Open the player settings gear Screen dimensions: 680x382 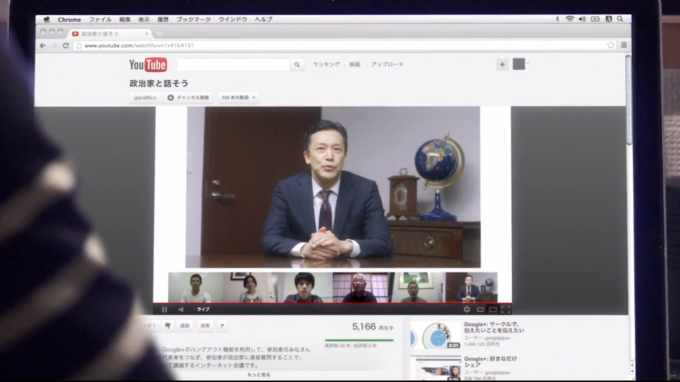tap(467, 309)
